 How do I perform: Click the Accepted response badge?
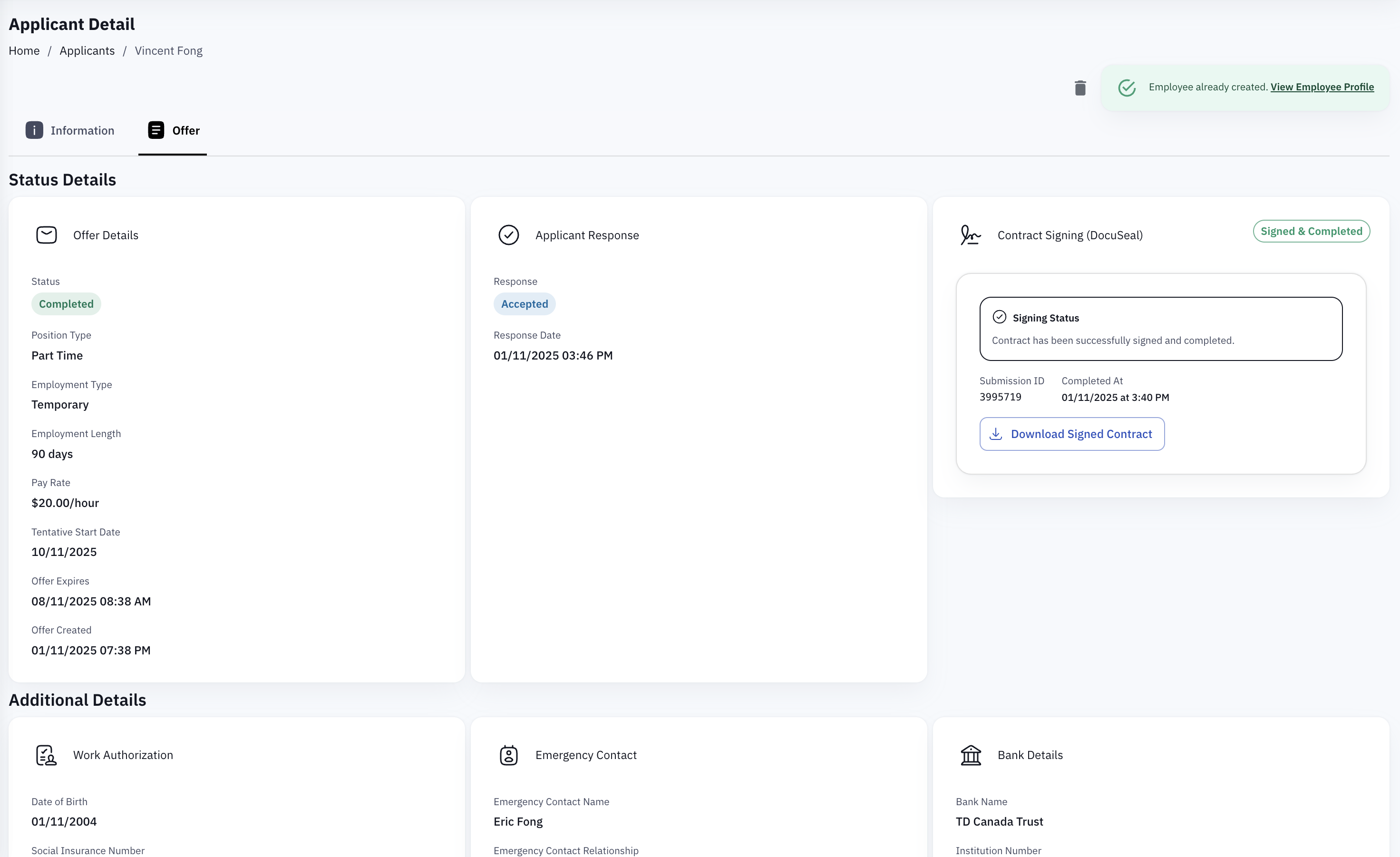[x=525, y=304]
